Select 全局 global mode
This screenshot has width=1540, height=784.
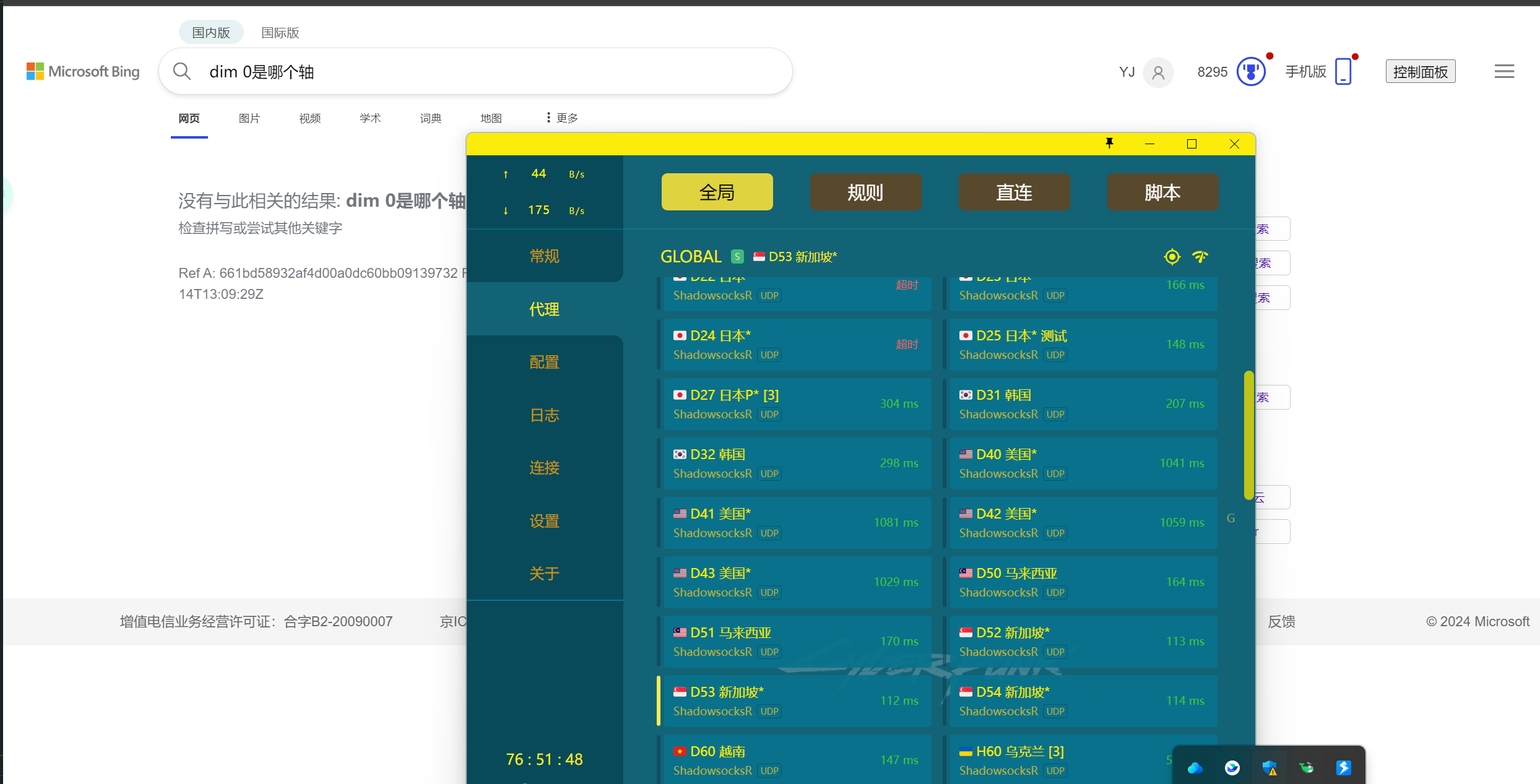click(x=717, y=192)
